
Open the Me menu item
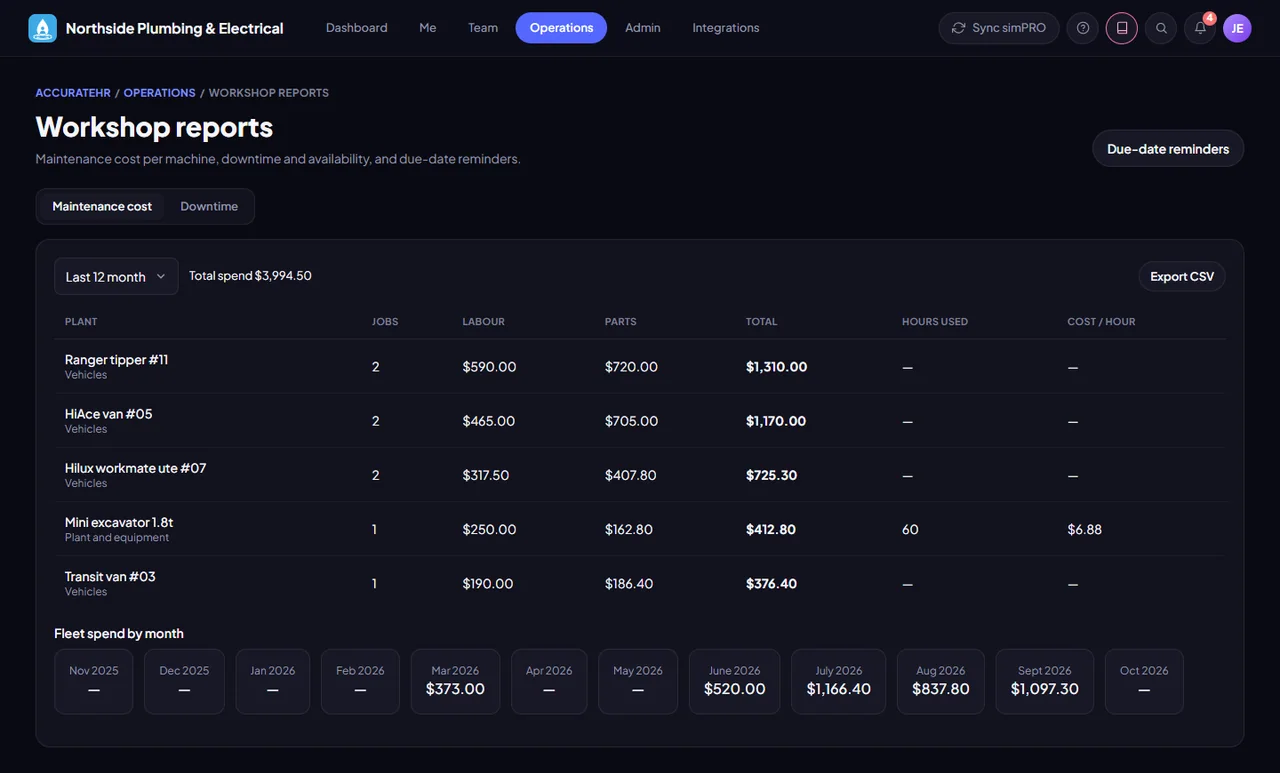click(x=428, y=28)
